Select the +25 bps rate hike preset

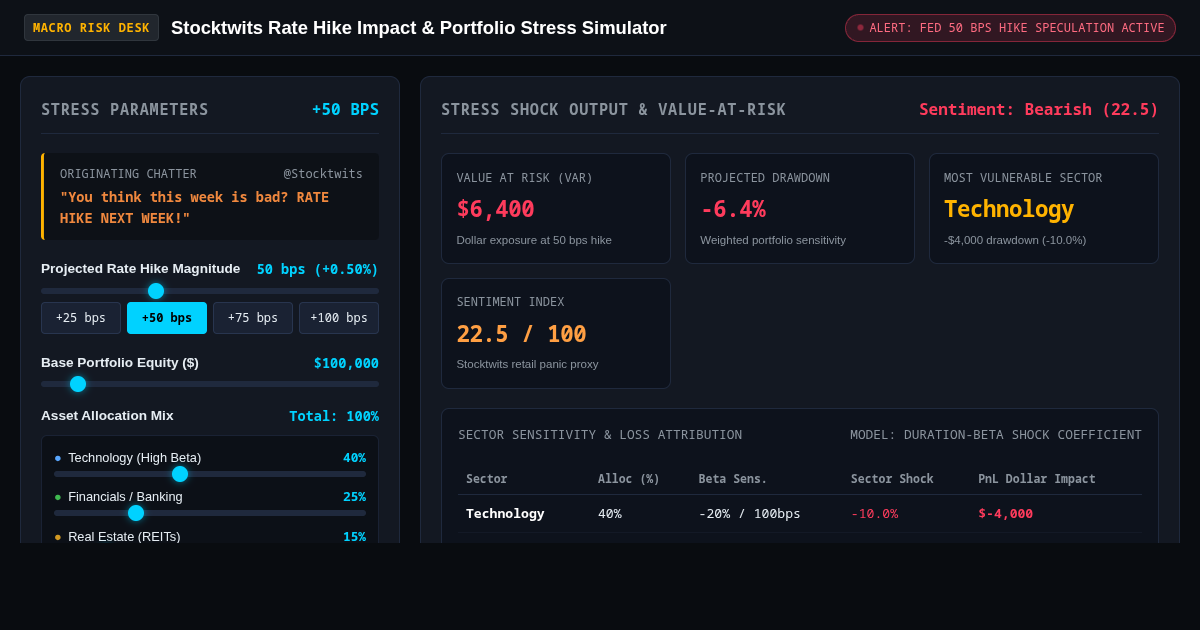click(x=81, y=318)
